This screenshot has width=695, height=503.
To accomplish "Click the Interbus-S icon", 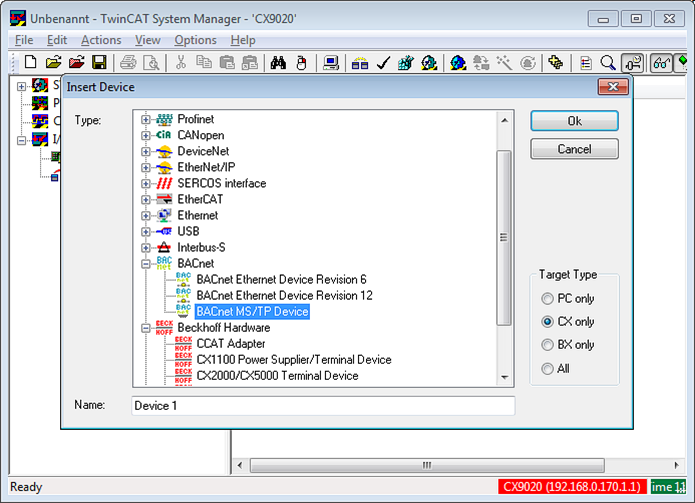I will click(x=164, y=247).
